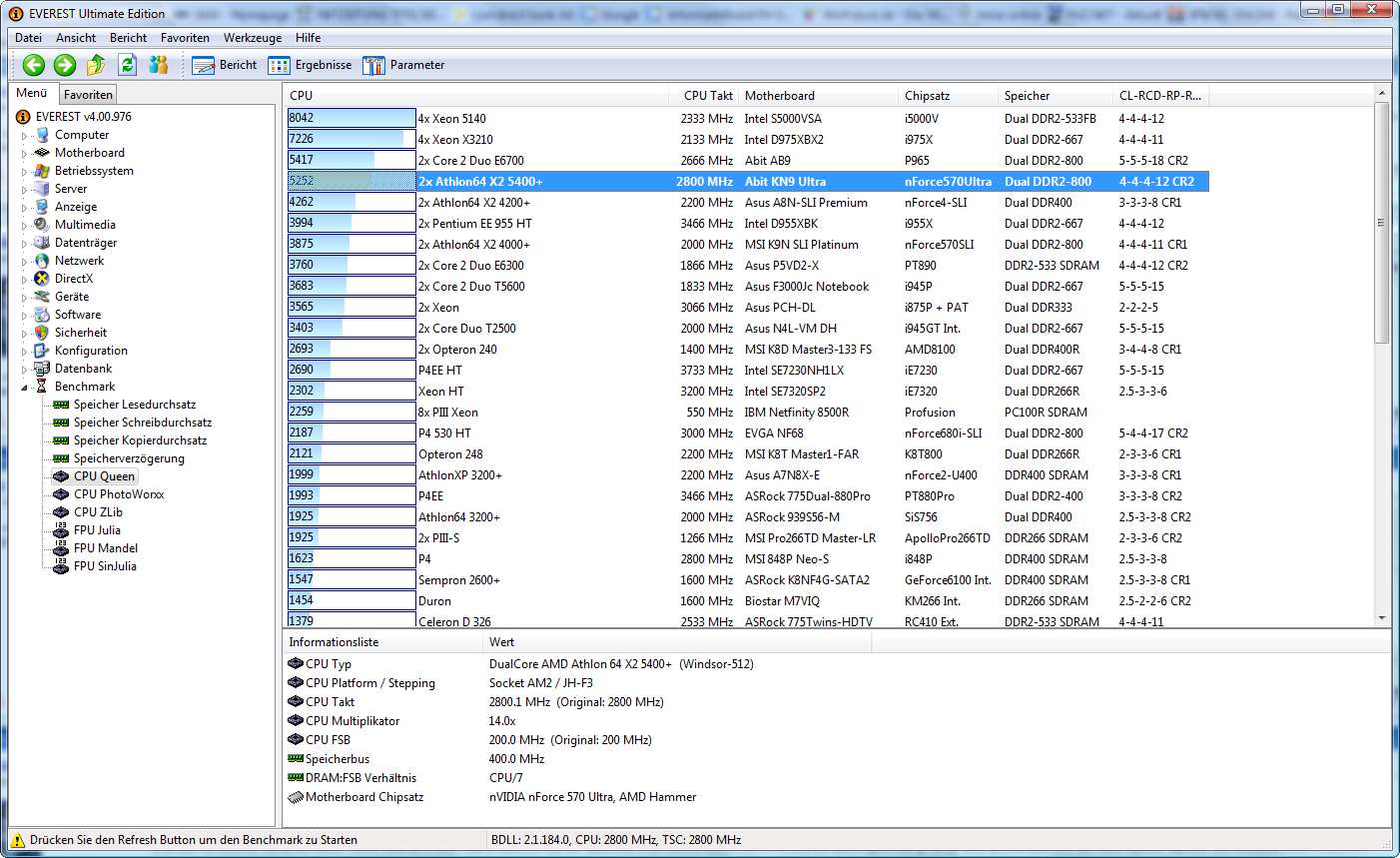Select Speicher Schreibdurchsatz benchmark
1400x858 pixels.
coord(143,423)
